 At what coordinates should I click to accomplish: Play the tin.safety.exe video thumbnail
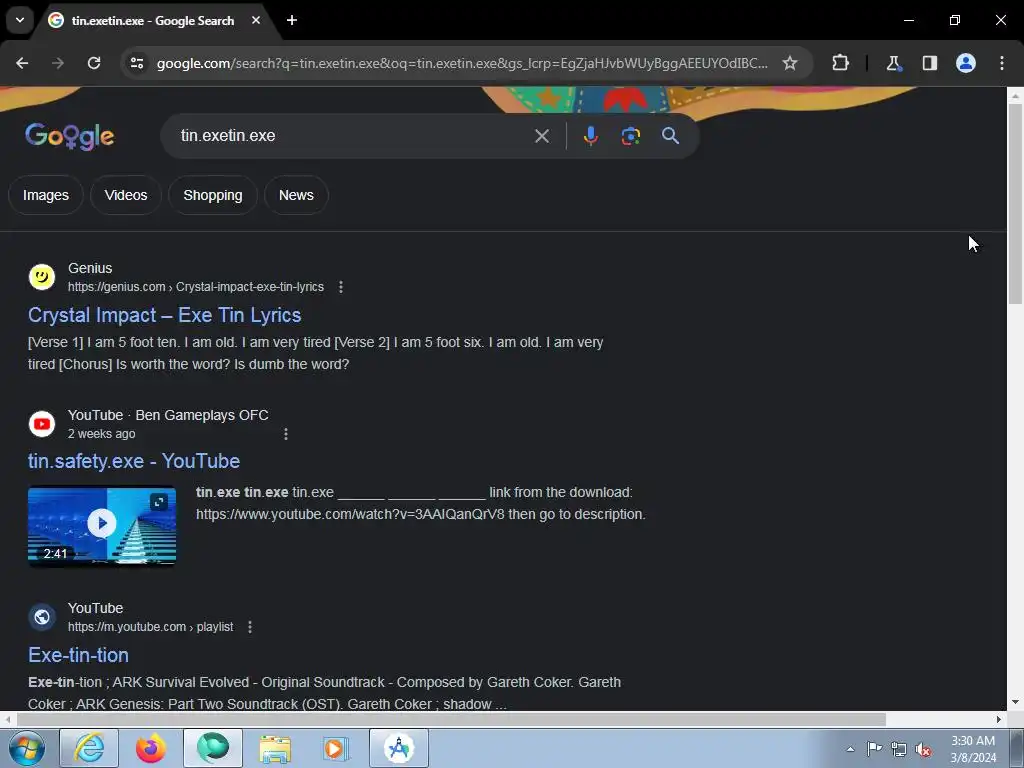coord(102,523)
